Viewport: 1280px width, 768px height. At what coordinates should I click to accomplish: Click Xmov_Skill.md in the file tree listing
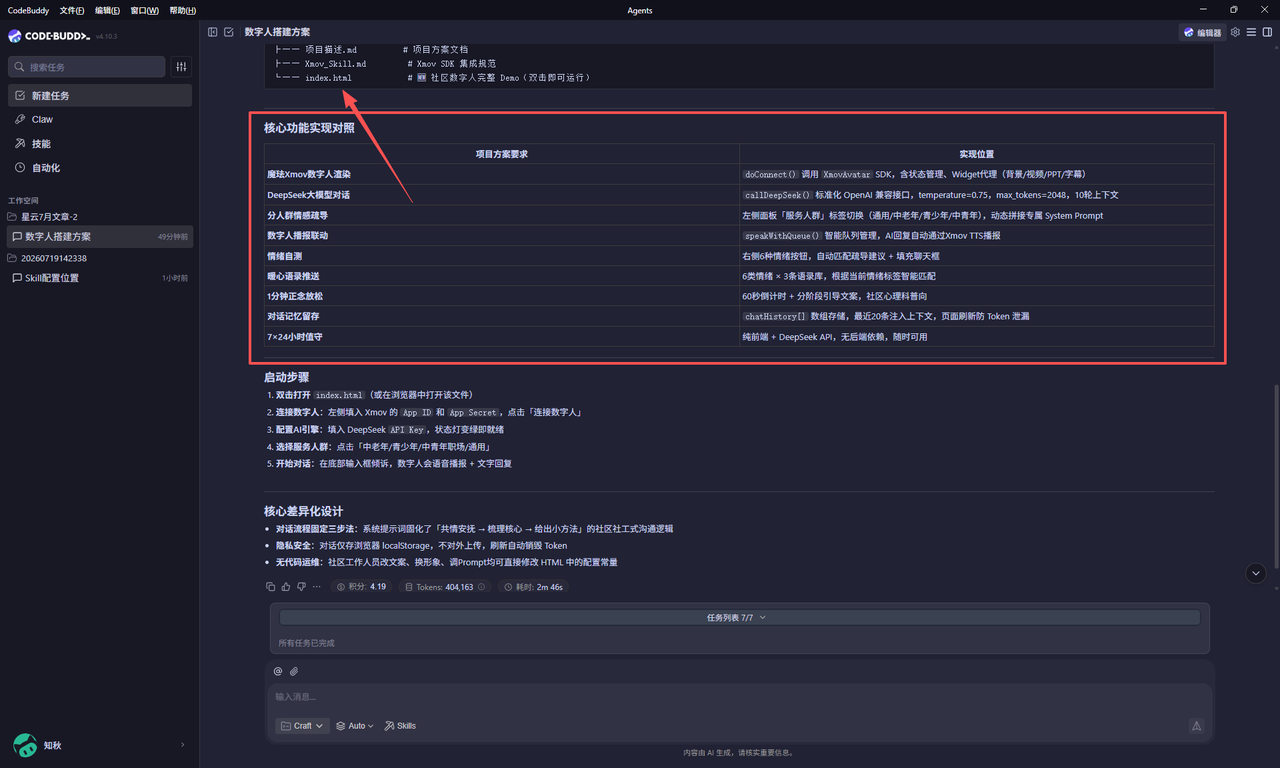(335, 64)
